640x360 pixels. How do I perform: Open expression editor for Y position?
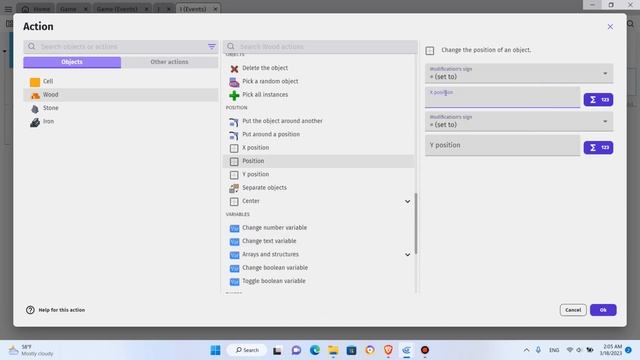coord(598,147)
